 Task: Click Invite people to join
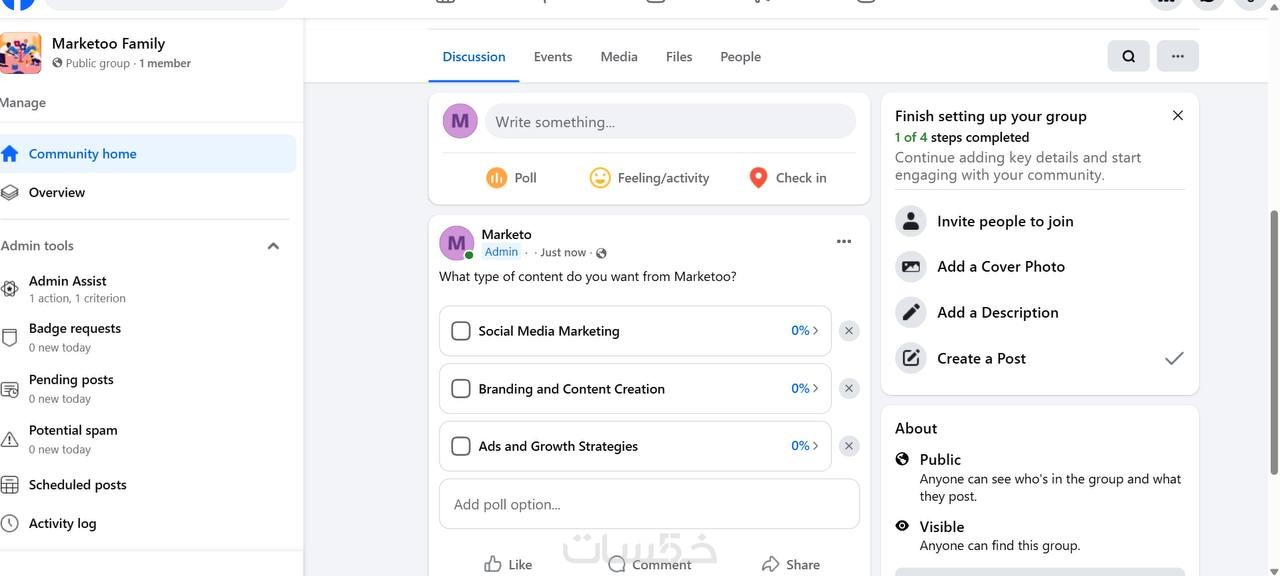pos(1004,222)
